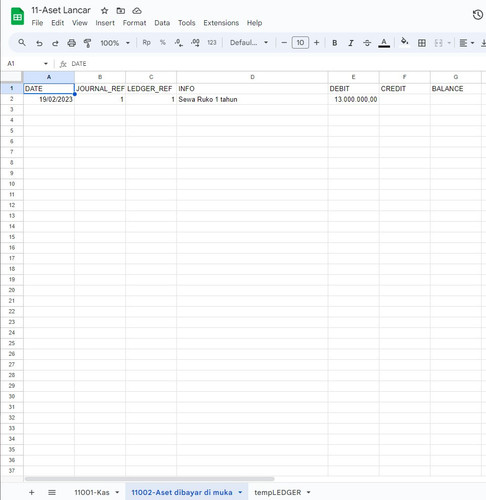Viewport: 486px width, 500px height.
Task: Toggle italic formatting
Action: 351,43
